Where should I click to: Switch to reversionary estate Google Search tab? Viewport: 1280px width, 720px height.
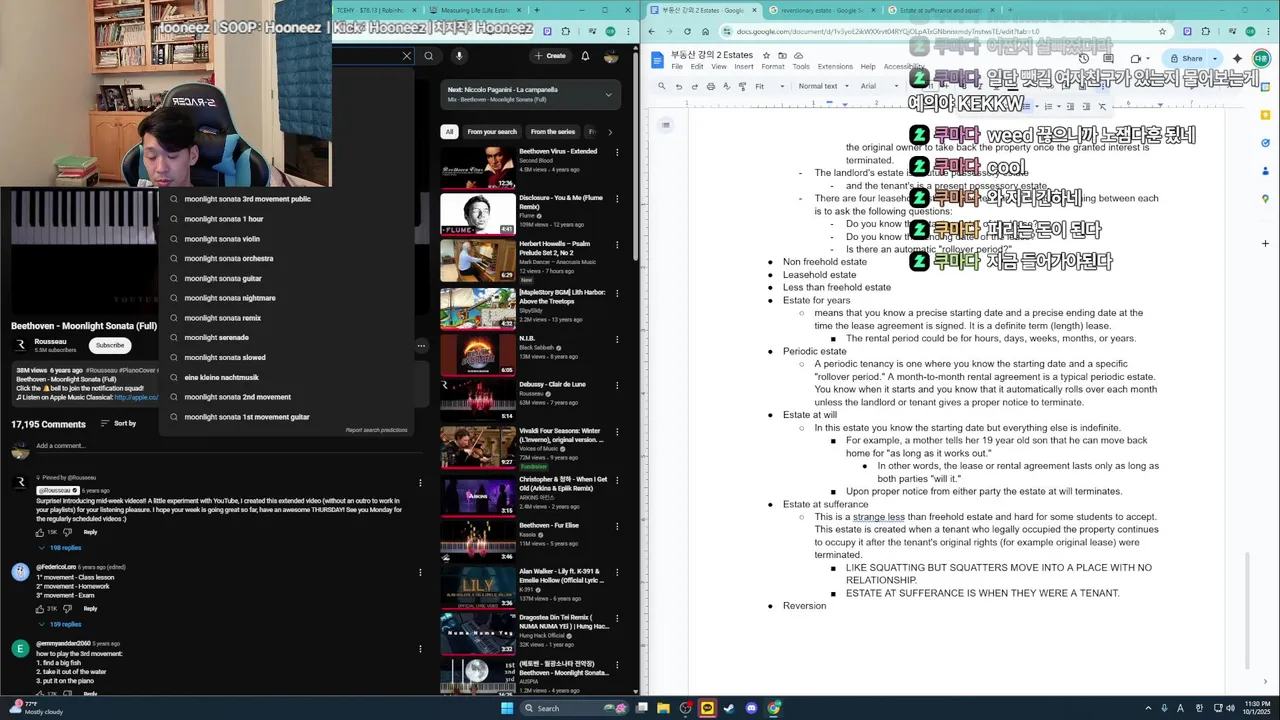tap(823, 10)
